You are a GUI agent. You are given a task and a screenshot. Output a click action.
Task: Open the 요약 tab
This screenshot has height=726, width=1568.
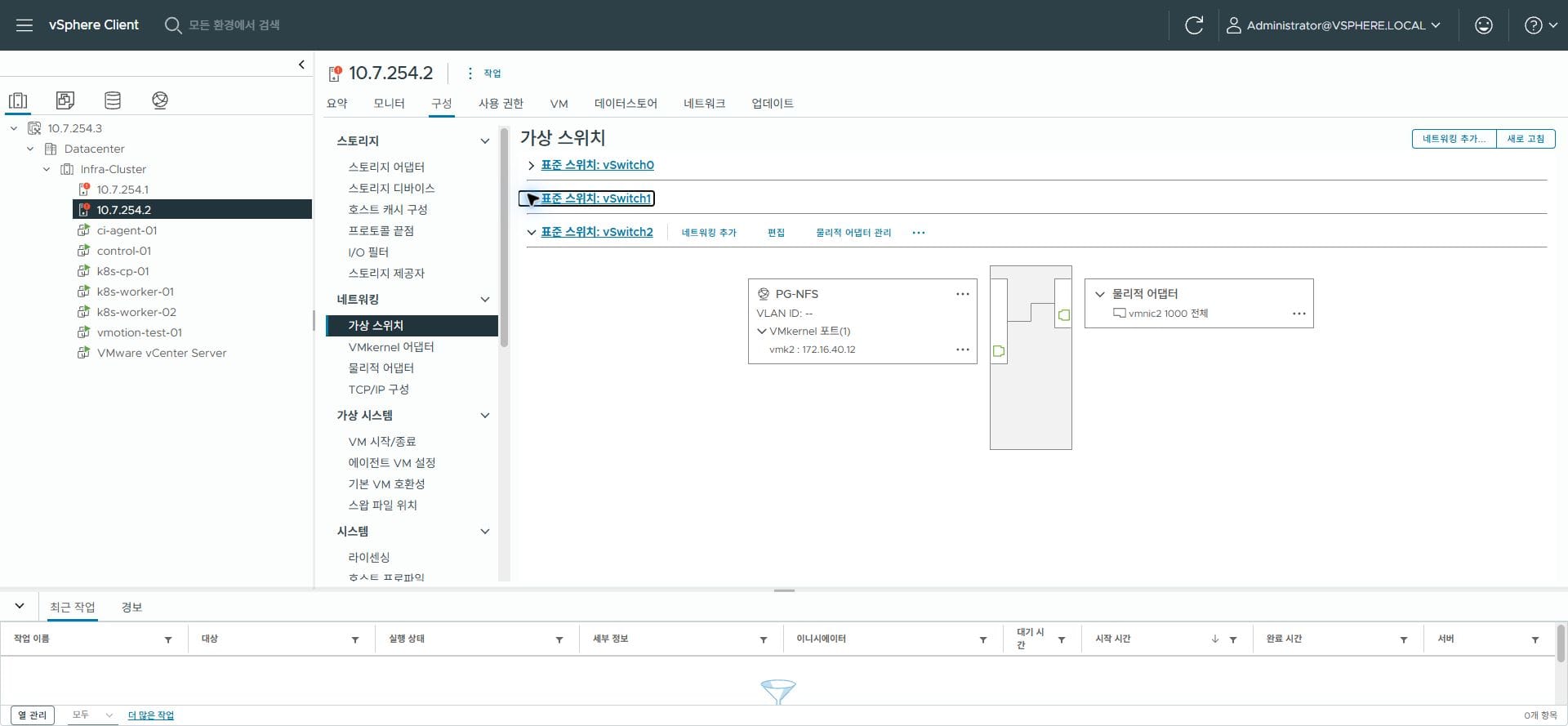pos(336,104)
